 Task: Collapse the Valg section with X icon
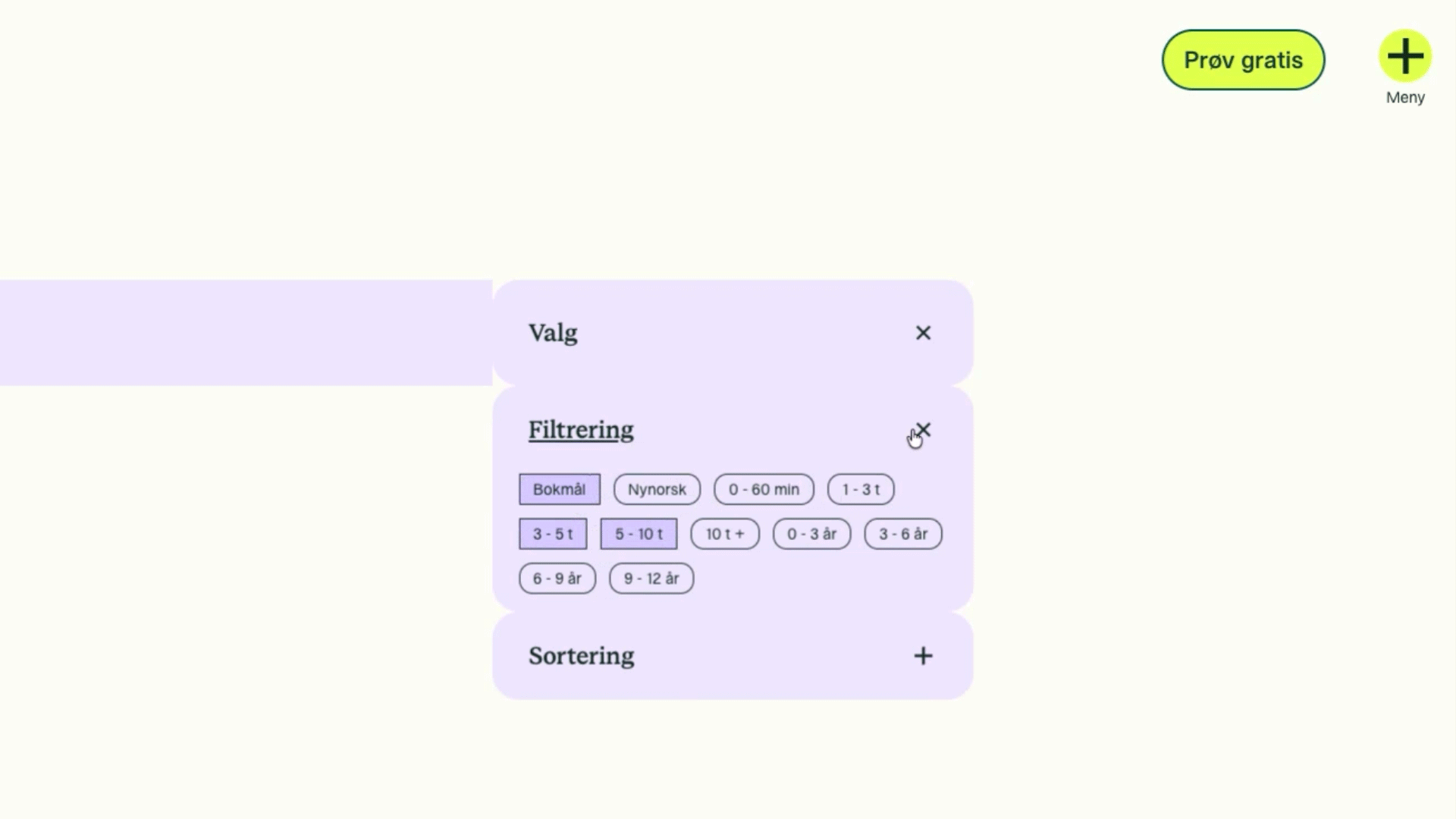(923, 333)
